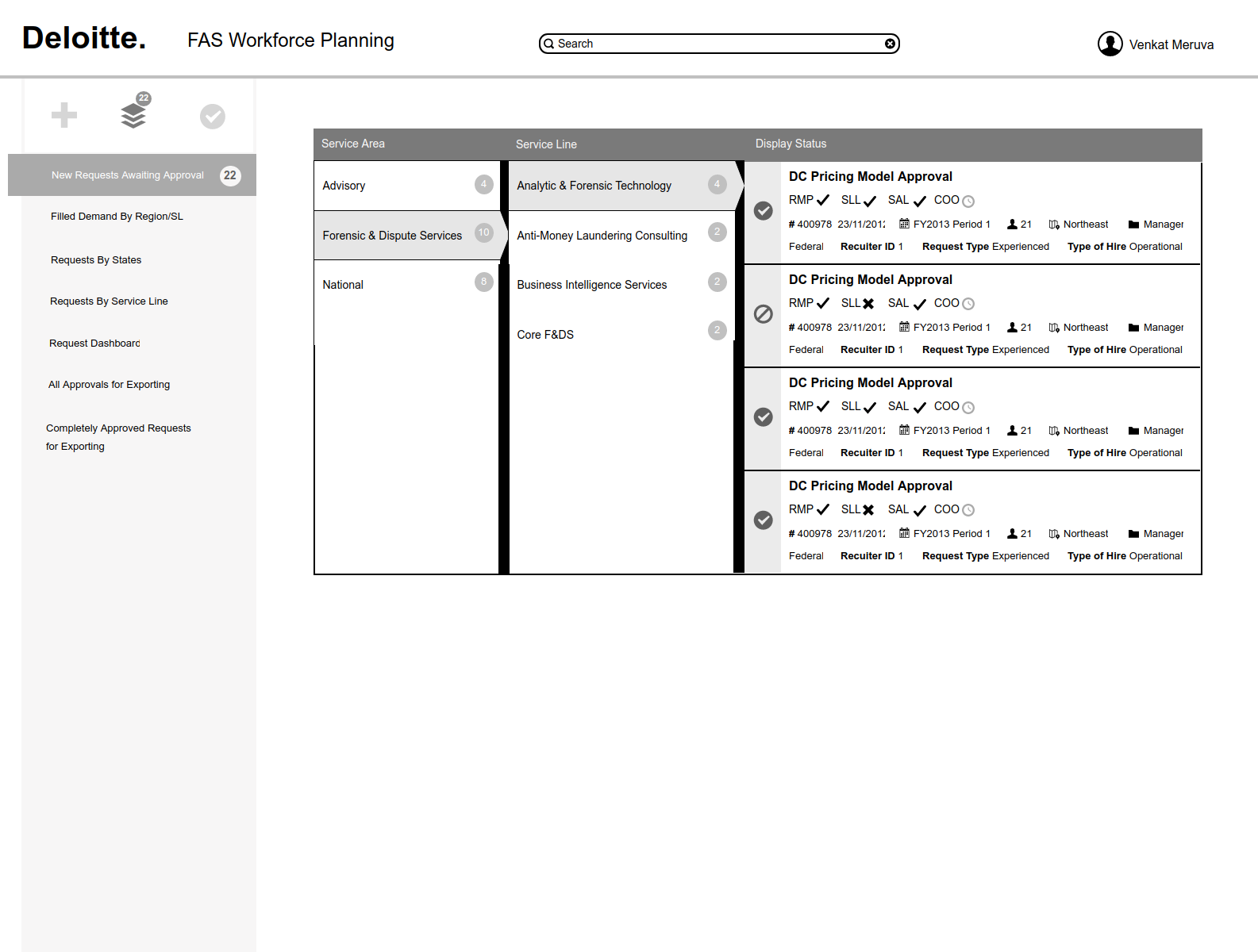This screenshot has width=1258, height=952.
Task: Click the plus icon to add request
Action: [x=64, y=115]
